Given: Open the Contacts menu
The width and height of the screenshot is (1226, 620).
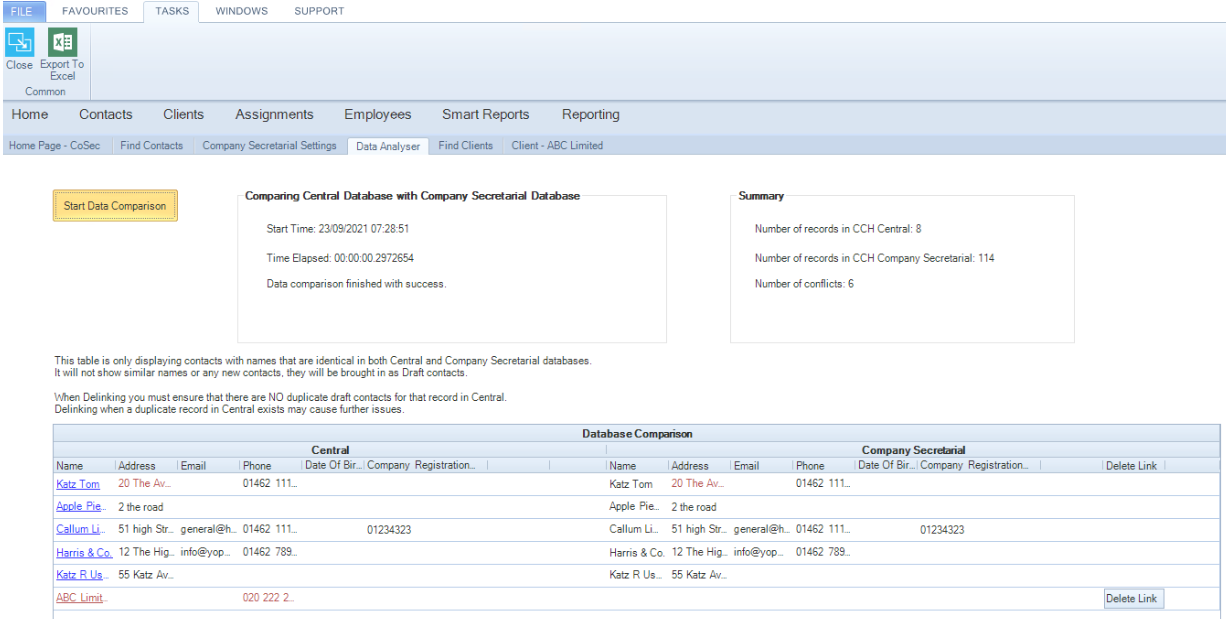Looking at the screenshot, I should (x=106, y=114).
